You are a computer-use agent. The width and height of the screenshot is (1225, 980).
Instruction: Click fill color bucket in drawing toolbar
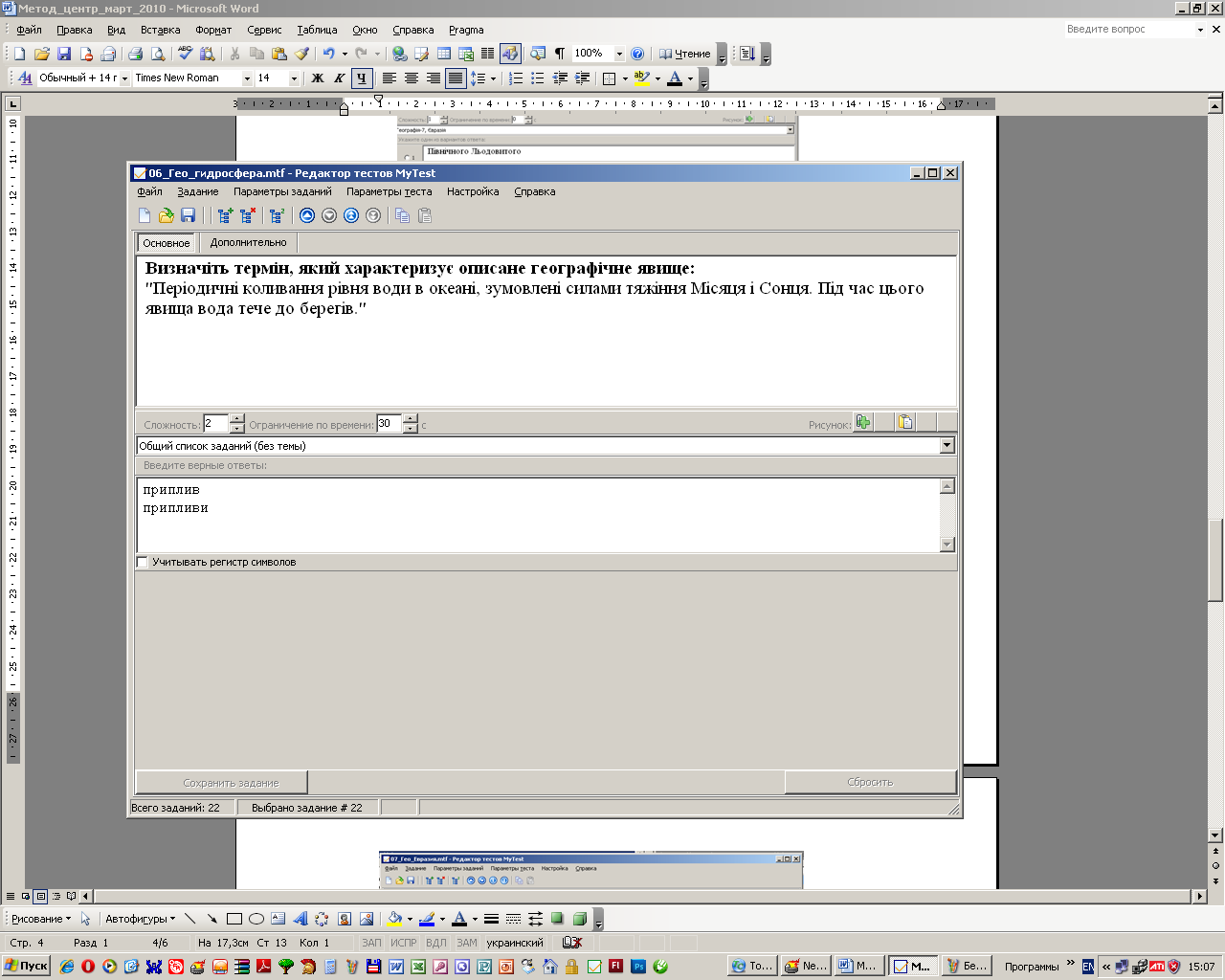click(x=393, y=919)
